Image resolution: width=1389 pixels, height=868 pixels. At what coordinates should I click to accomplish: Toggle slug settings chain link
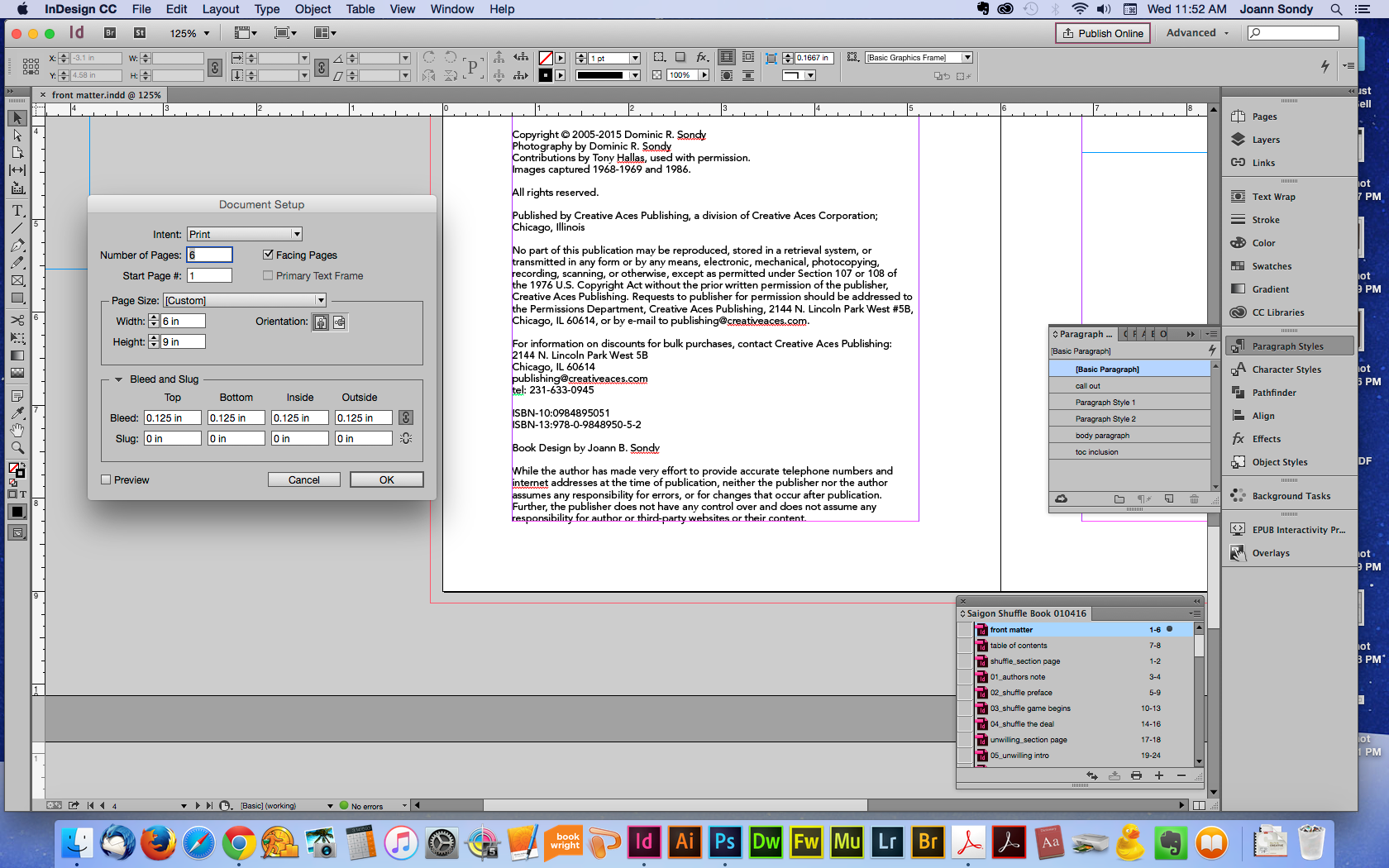click(x=406, y=438)
